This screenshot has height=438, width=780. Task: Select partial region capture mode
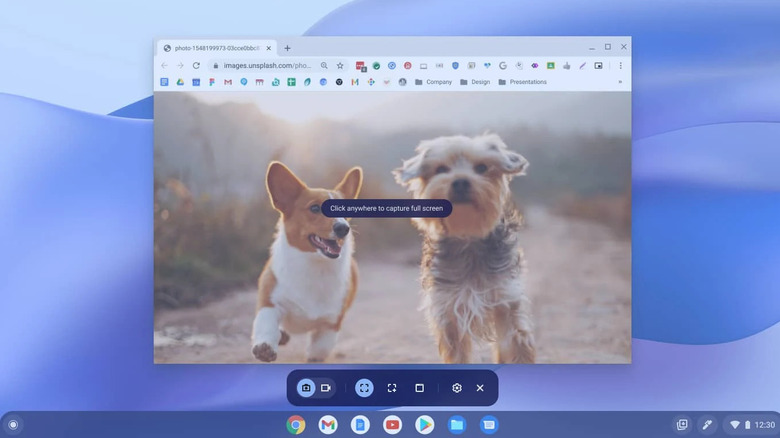point(392,388)
